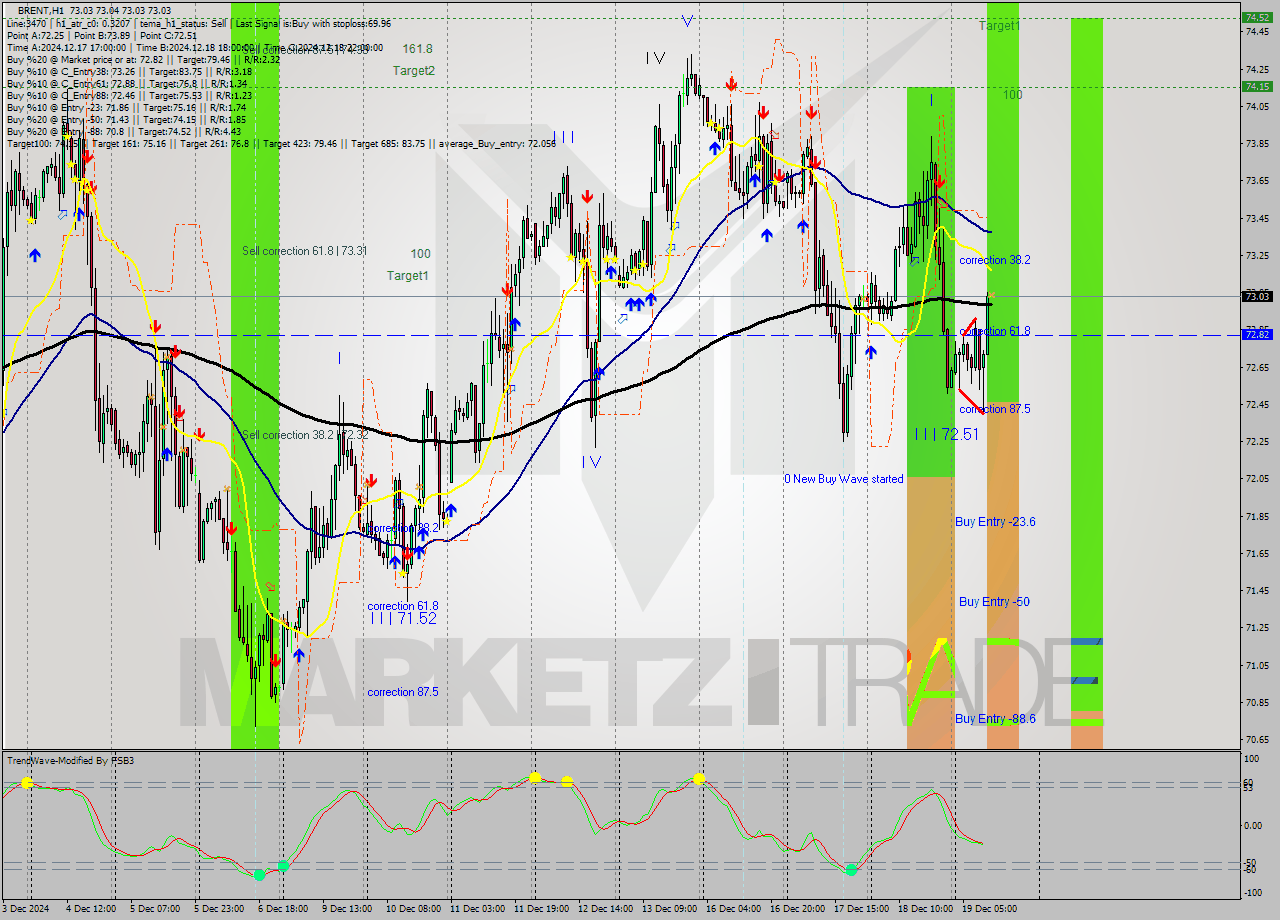Click the current price tag 73.03
1280x920 pixels.
point(1256,296)
